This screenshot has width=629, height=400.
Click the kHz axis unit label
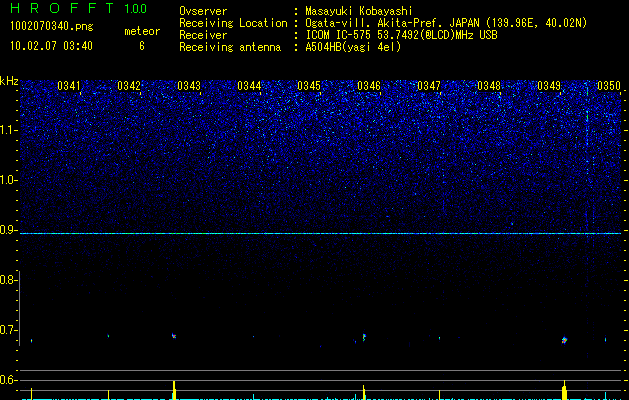(x=9, y=81)
